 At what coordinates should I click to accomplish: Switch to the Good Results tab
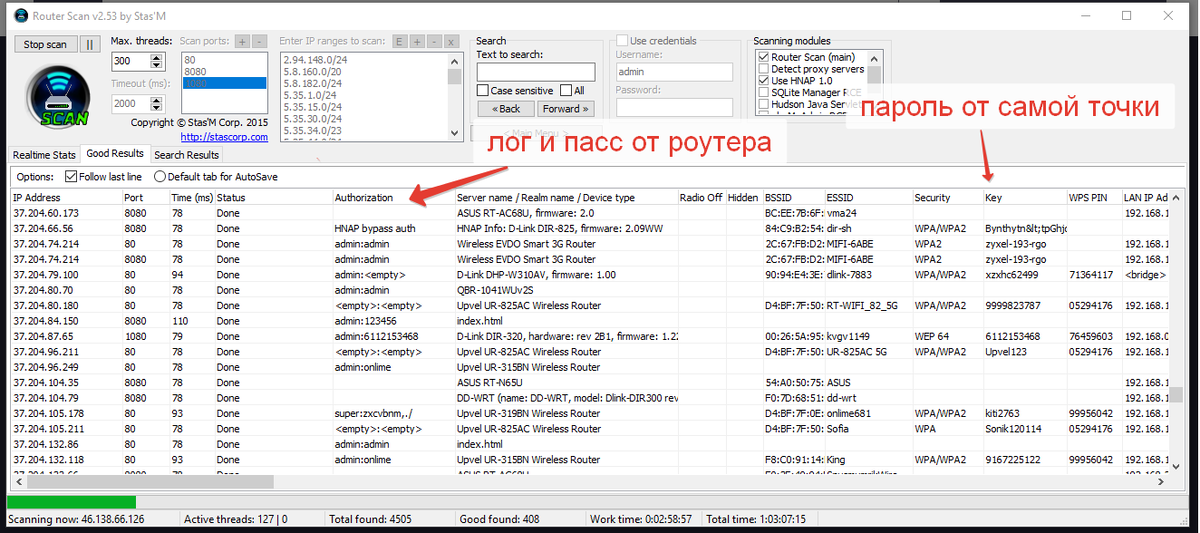tap(115, 154)
